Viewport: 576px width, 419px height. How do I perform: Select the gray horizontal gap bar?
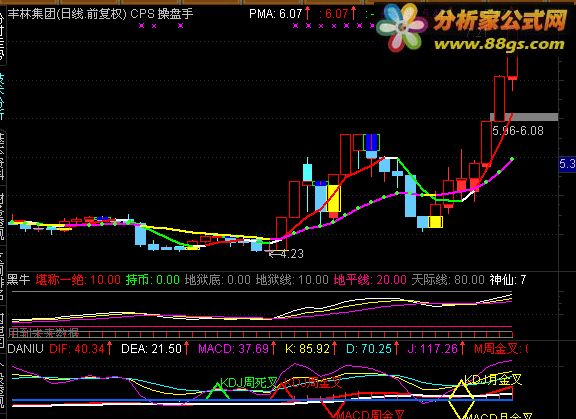[524, 117]
